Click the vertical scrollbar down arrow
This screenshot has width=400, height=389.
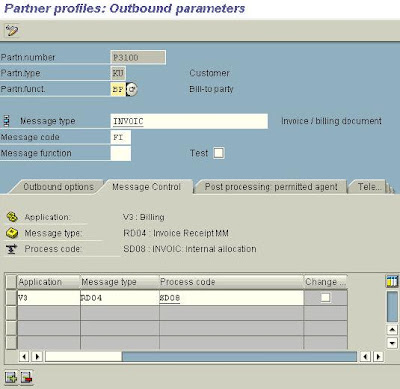click(392, 343)
